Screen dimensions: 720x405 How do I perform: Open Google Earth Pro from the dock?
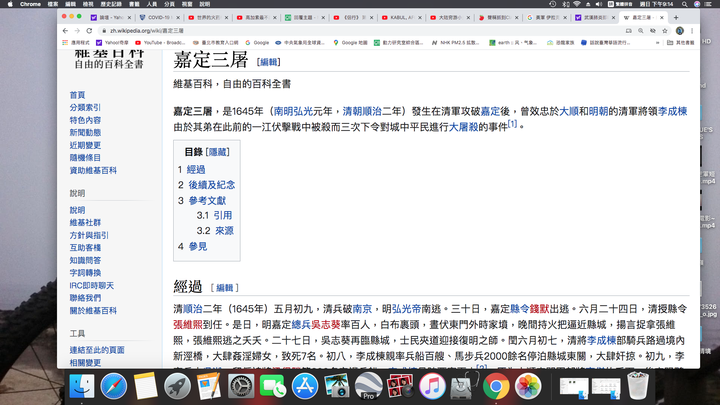tap(368, 386)
